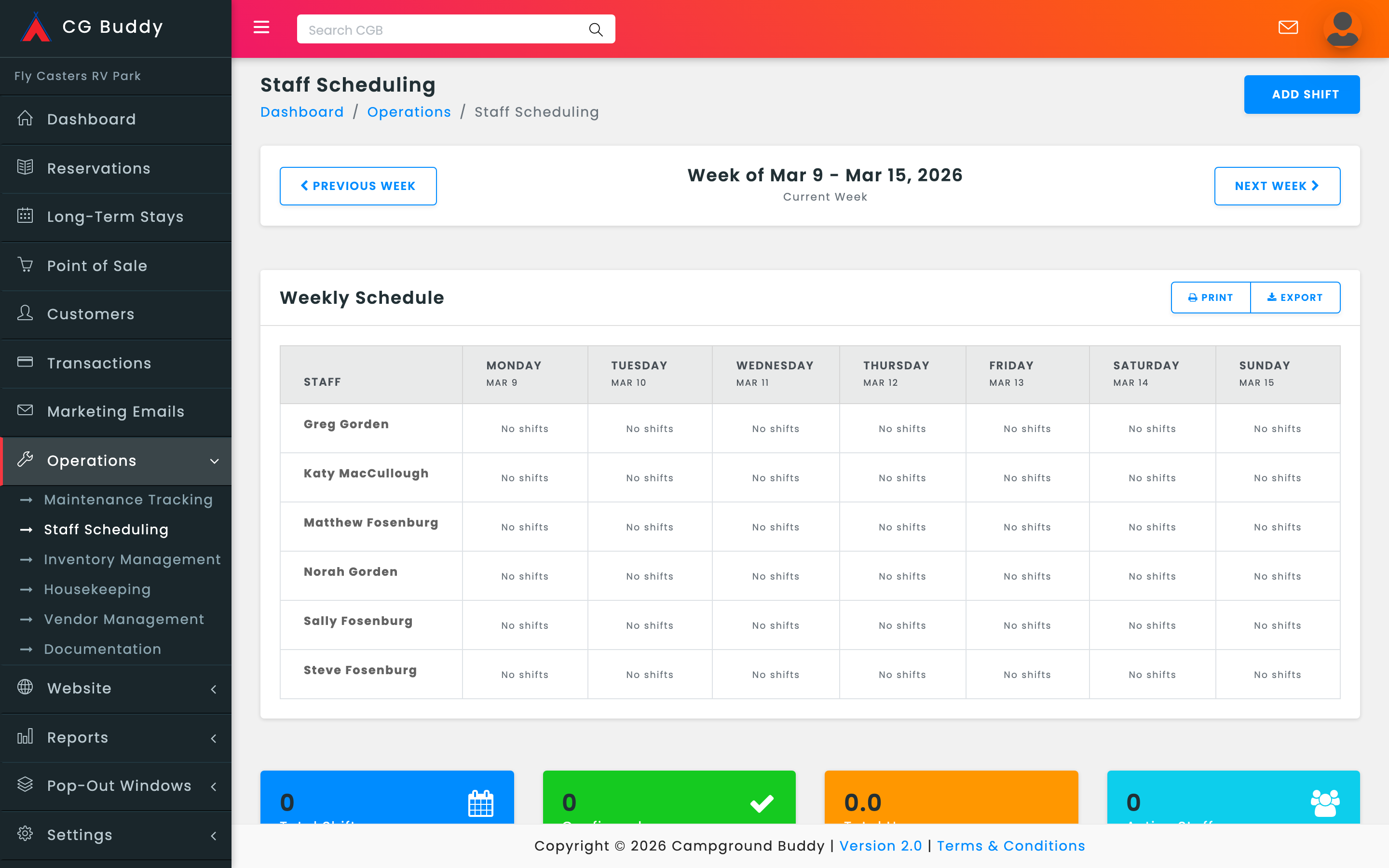Click the search magnifier icon
This screenshot has height=868, width=1389.
click(595, 29)
